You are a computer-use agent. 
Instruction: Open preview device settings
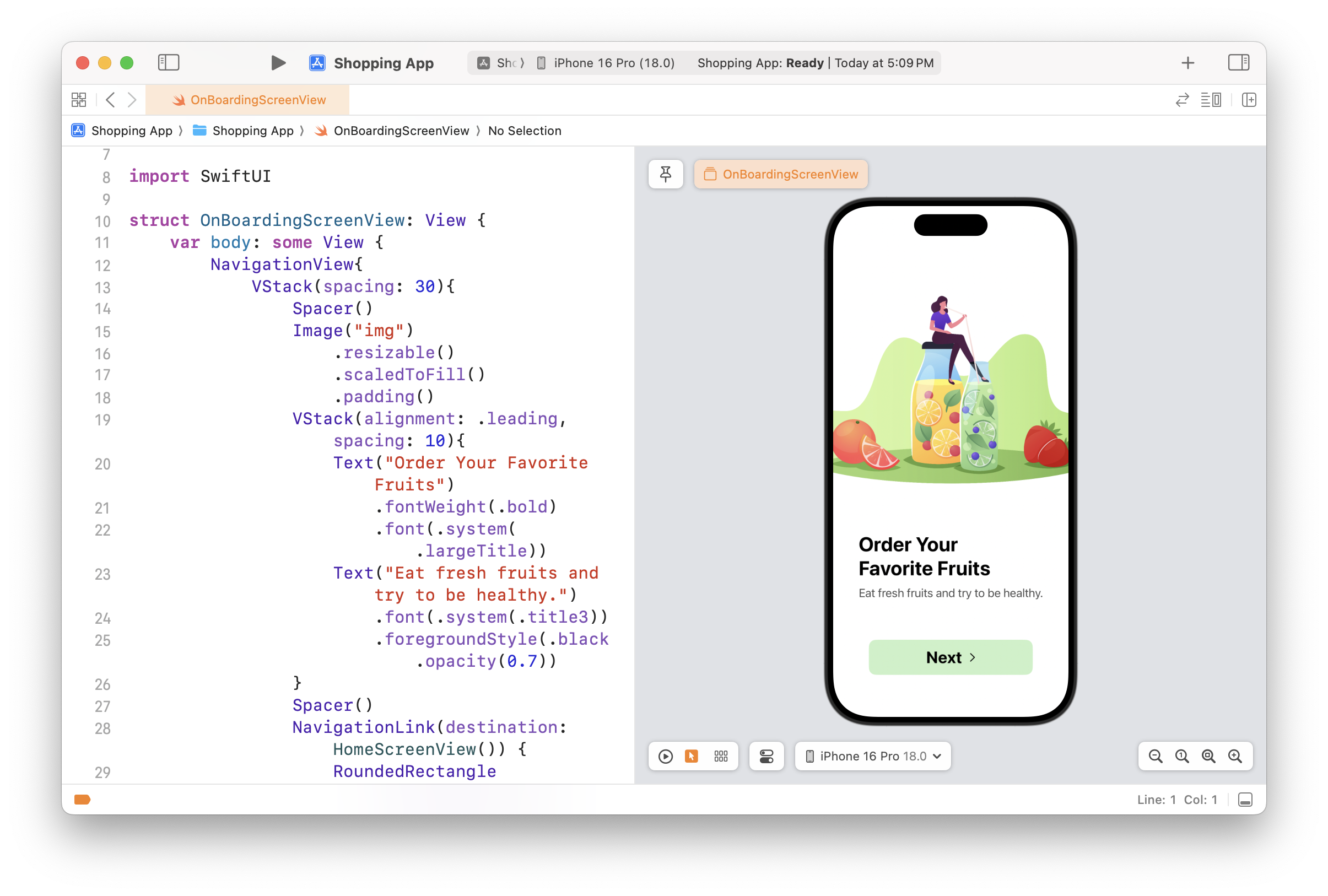click(766, 757)
